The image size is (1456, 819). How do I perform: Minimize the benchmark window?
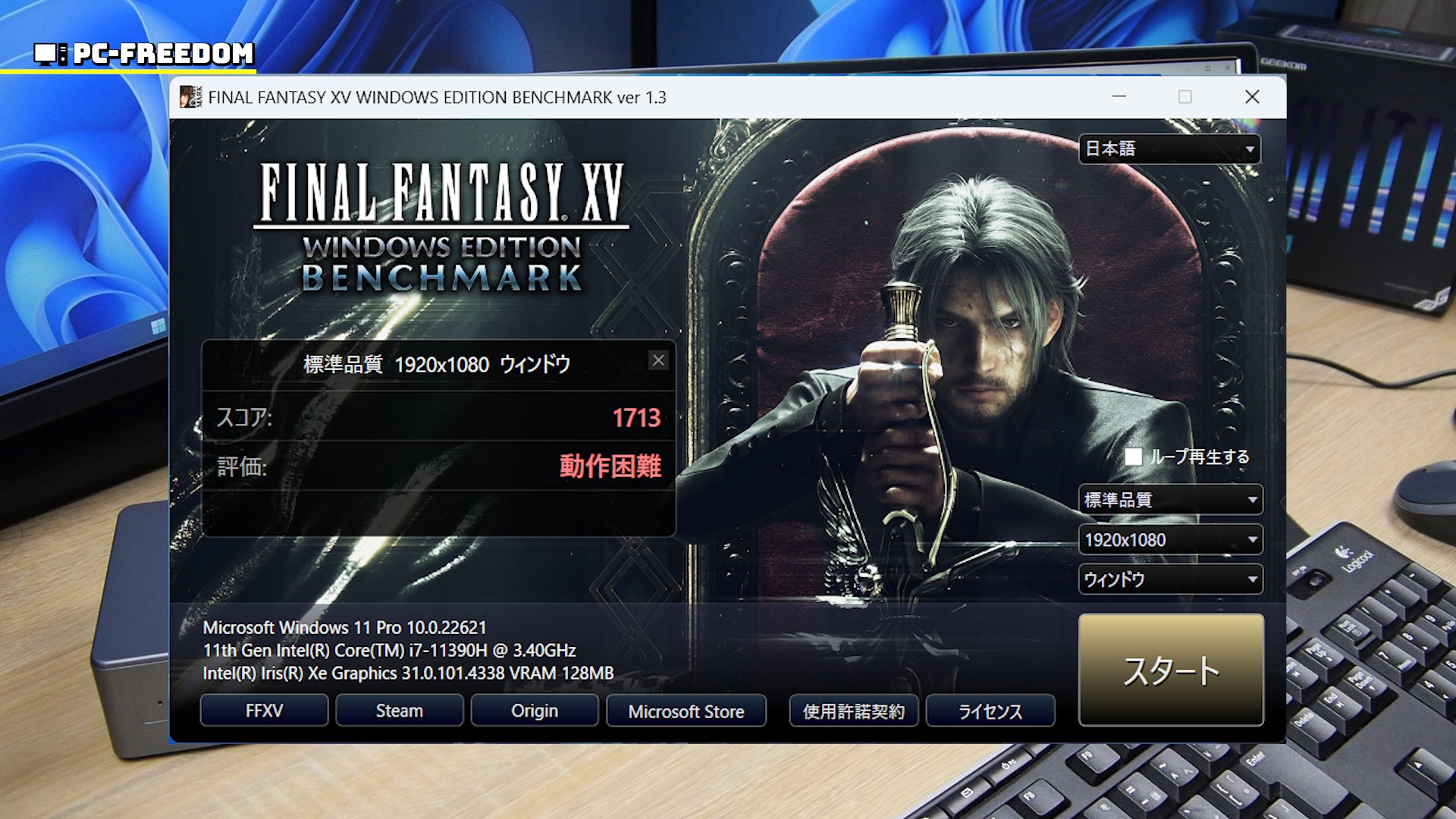pos(1119,97)
